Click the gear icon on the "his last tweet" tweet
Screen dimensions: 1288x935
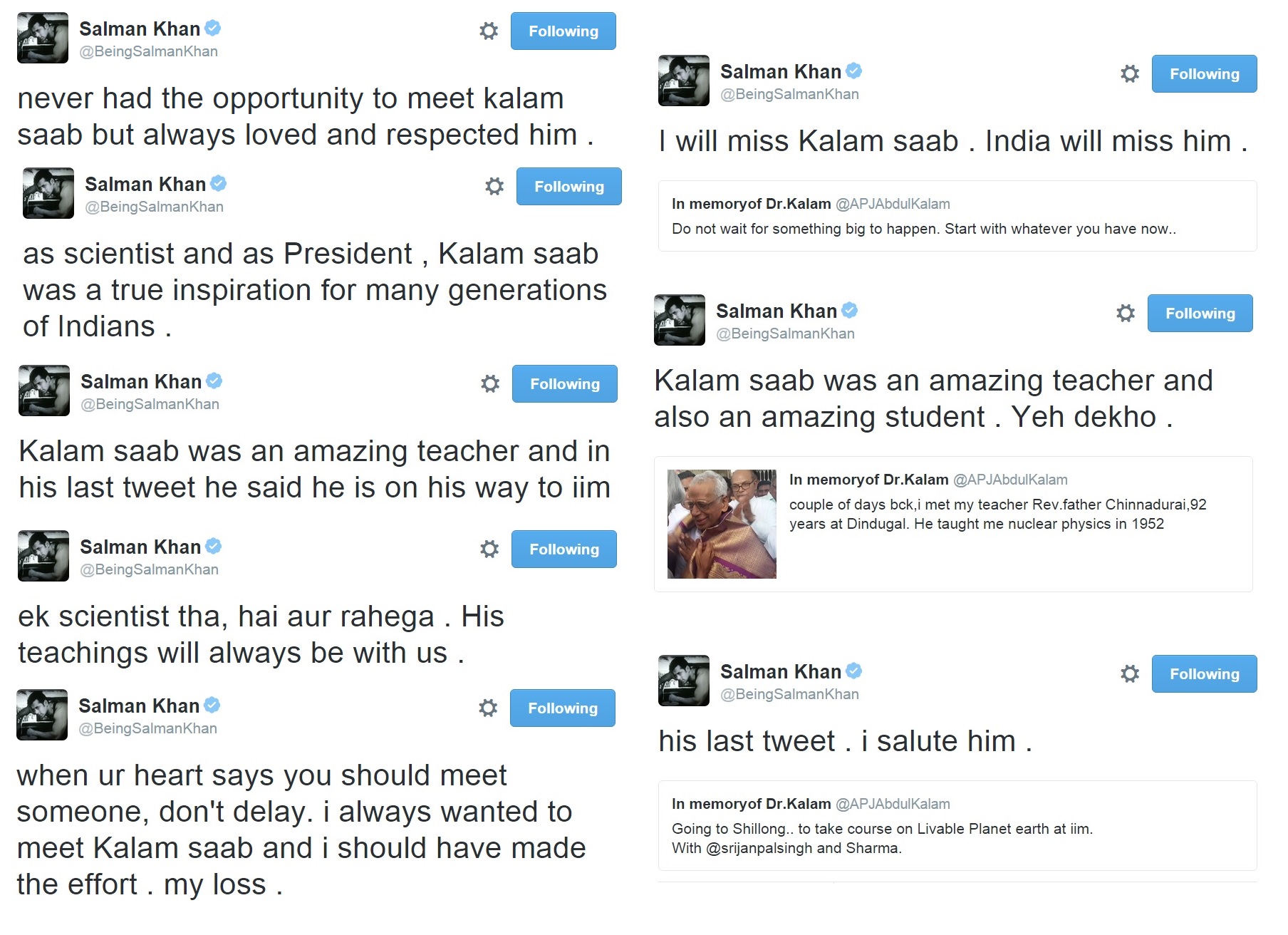1129,673
